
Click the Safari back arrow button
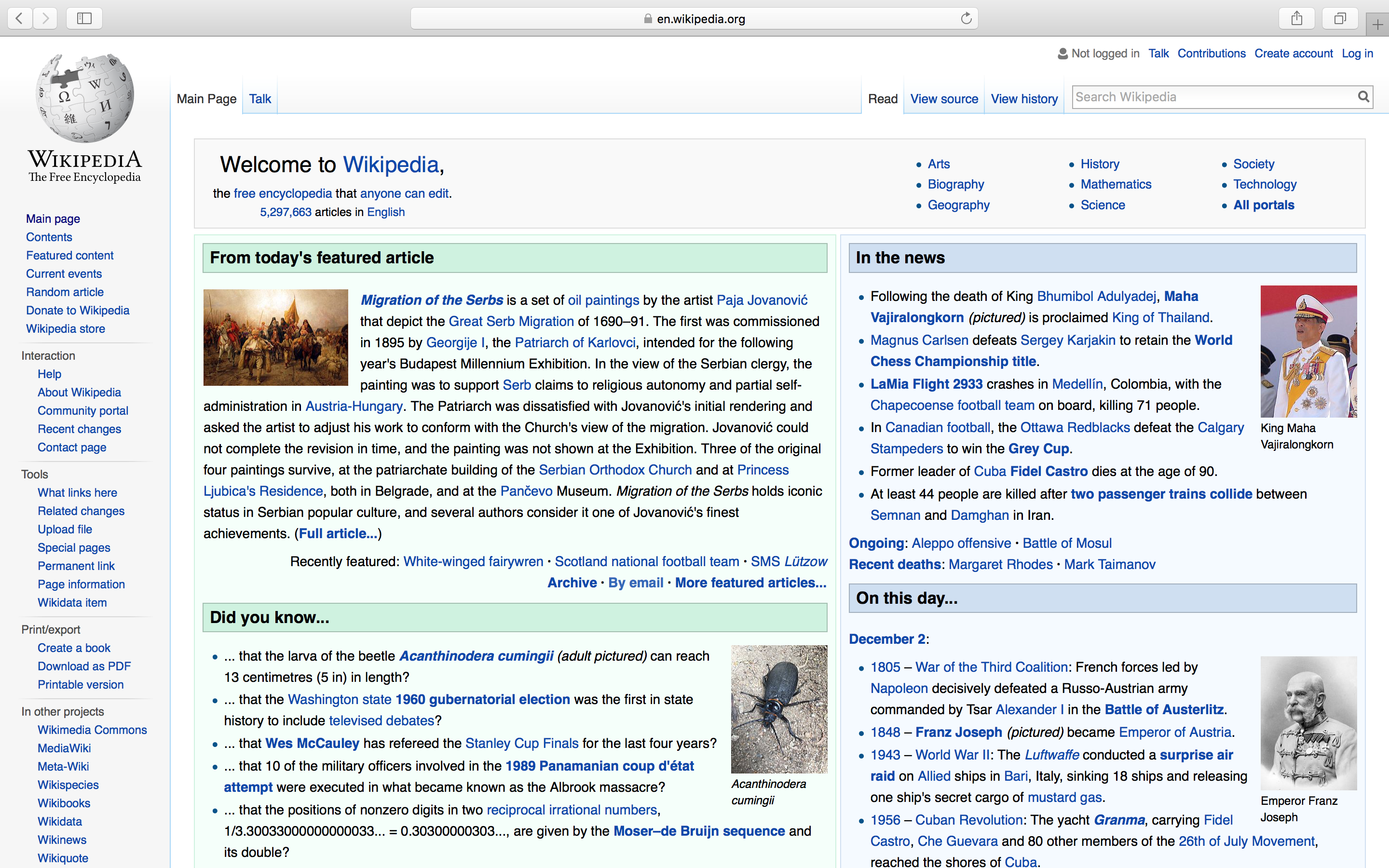pyautogui.click(x=19, y=18)
